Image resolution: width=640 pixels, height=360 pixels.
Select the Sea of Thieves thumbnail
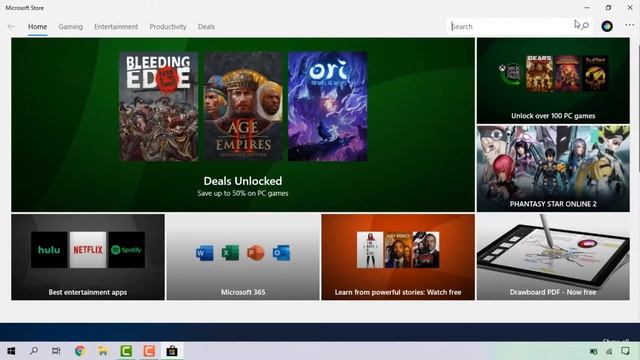click(x=595, y=73)
